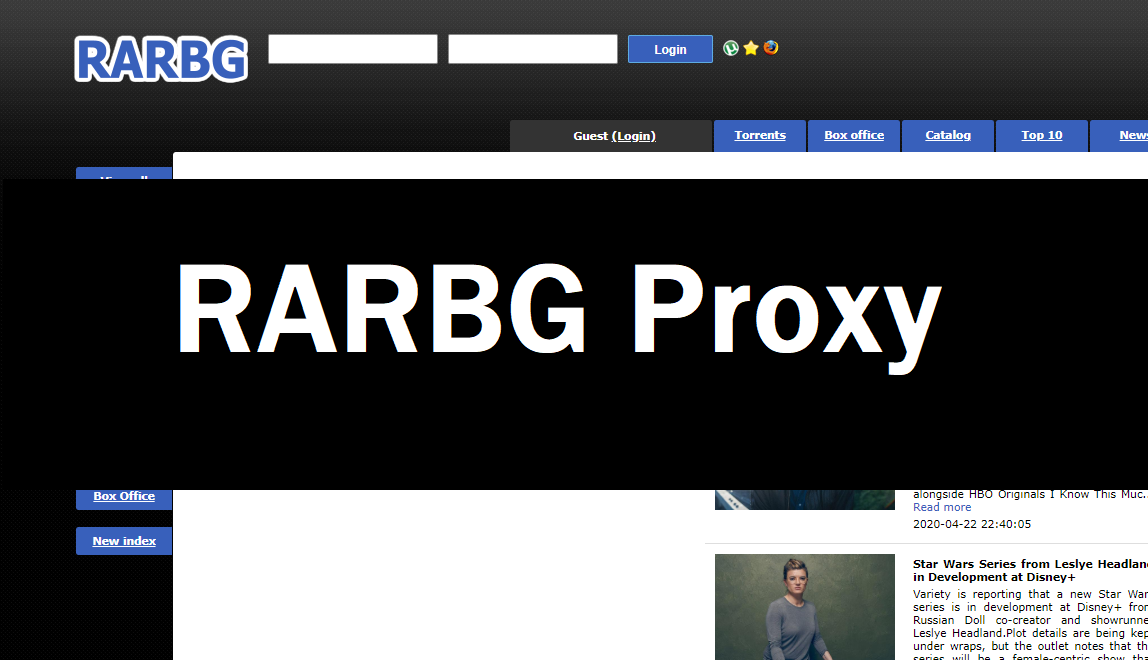Click the New index sidebar link
This screenshot has width=1148, height=660.
123,540
